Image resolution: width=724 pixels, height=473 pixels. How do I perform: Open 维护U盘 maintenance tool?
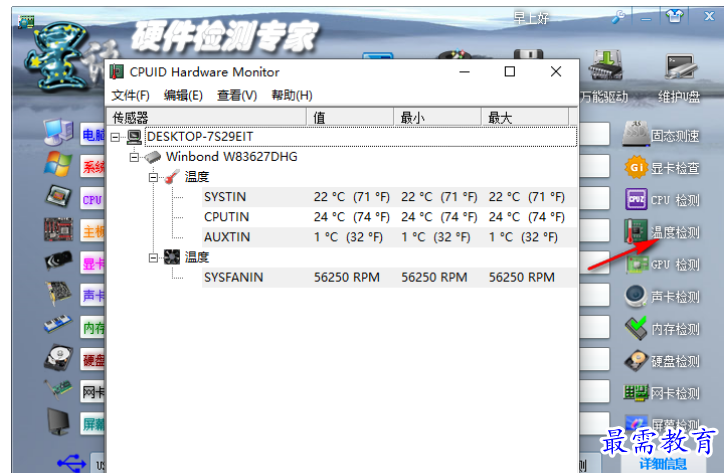[679, 77]
